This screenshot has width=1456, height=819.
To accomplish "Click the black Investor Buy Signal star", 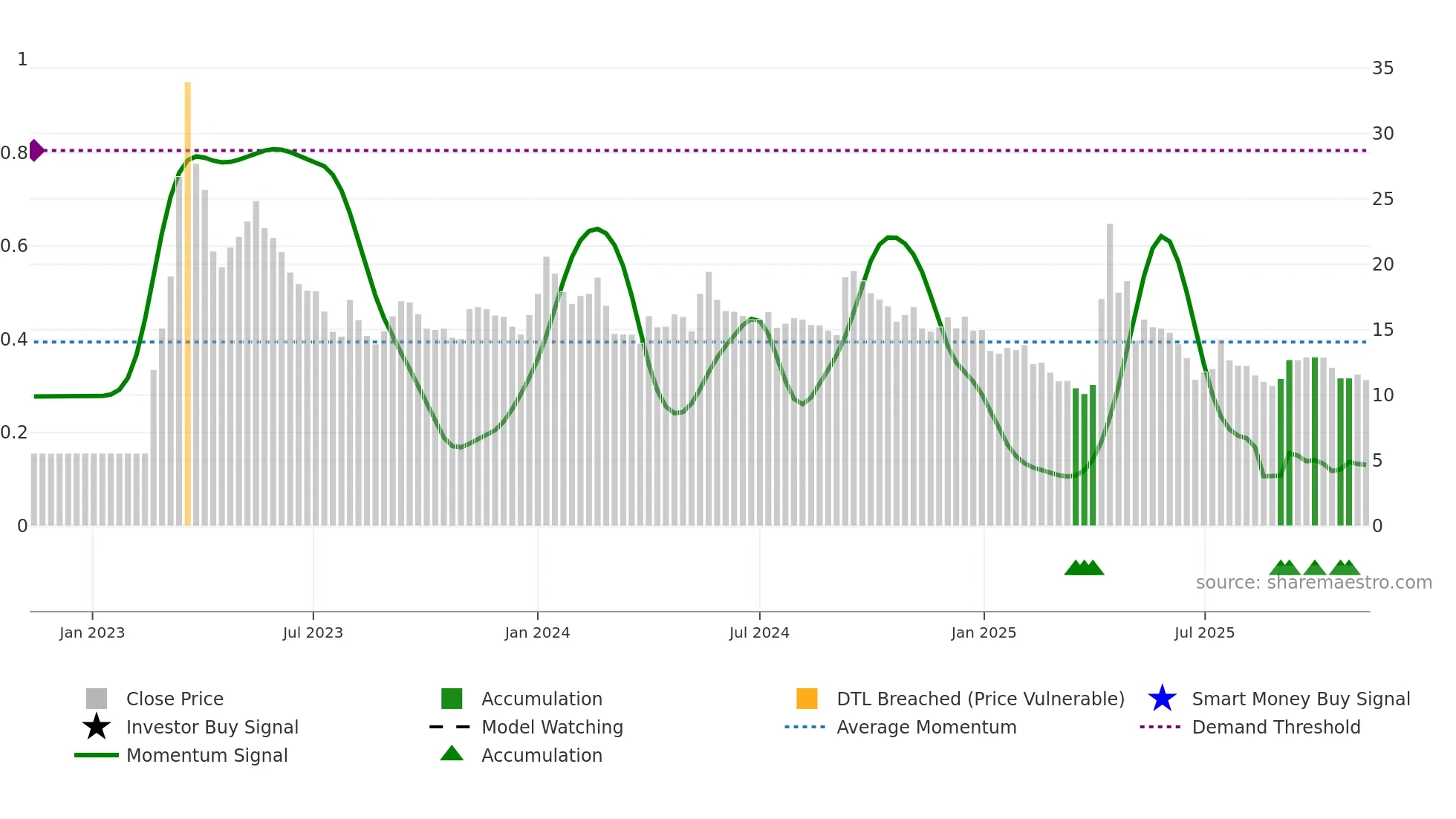I will [x=97, y=727].
